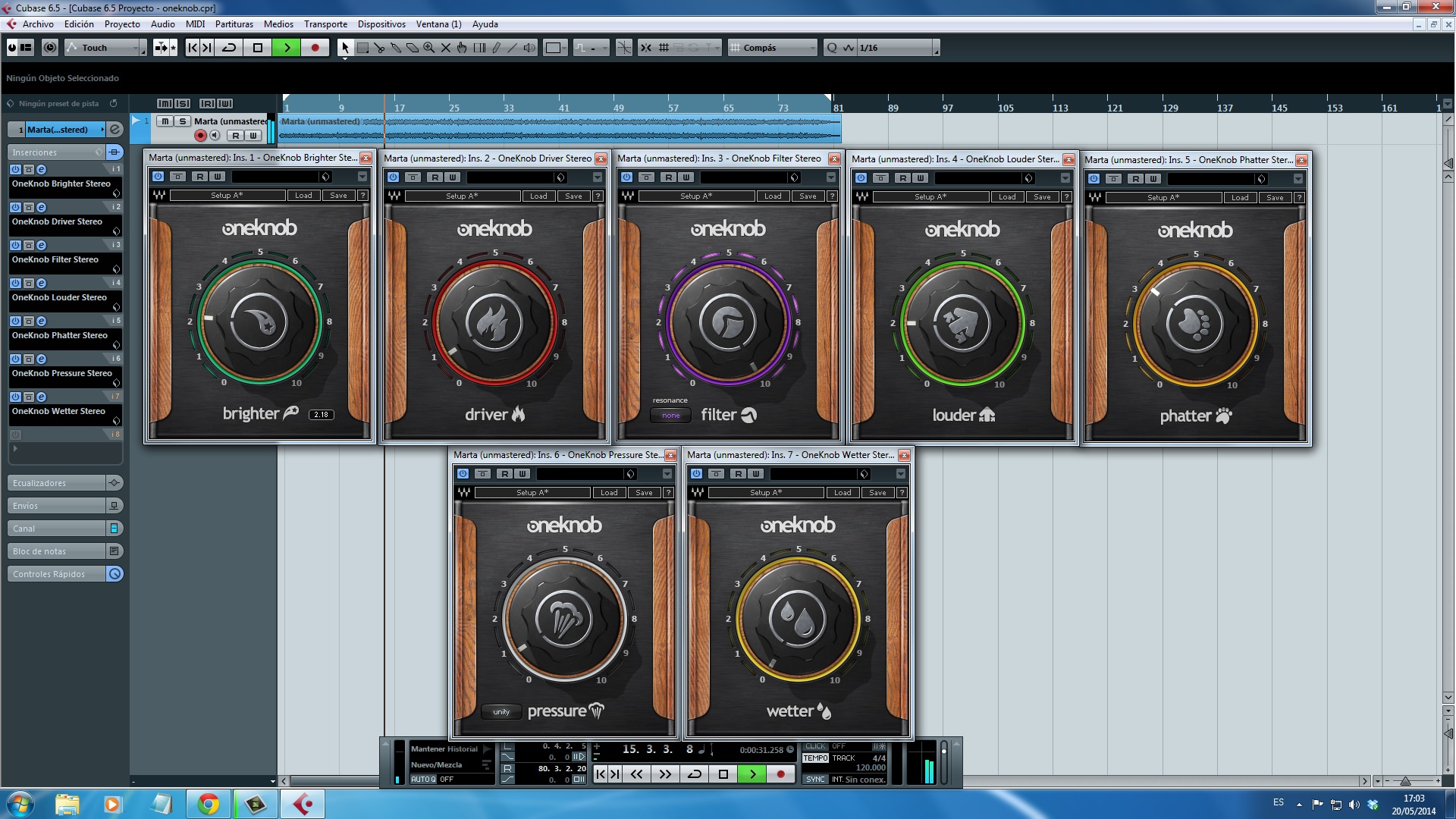Click the wetter knob dial
1456x819 pixels.
click(x=798, y=620)
